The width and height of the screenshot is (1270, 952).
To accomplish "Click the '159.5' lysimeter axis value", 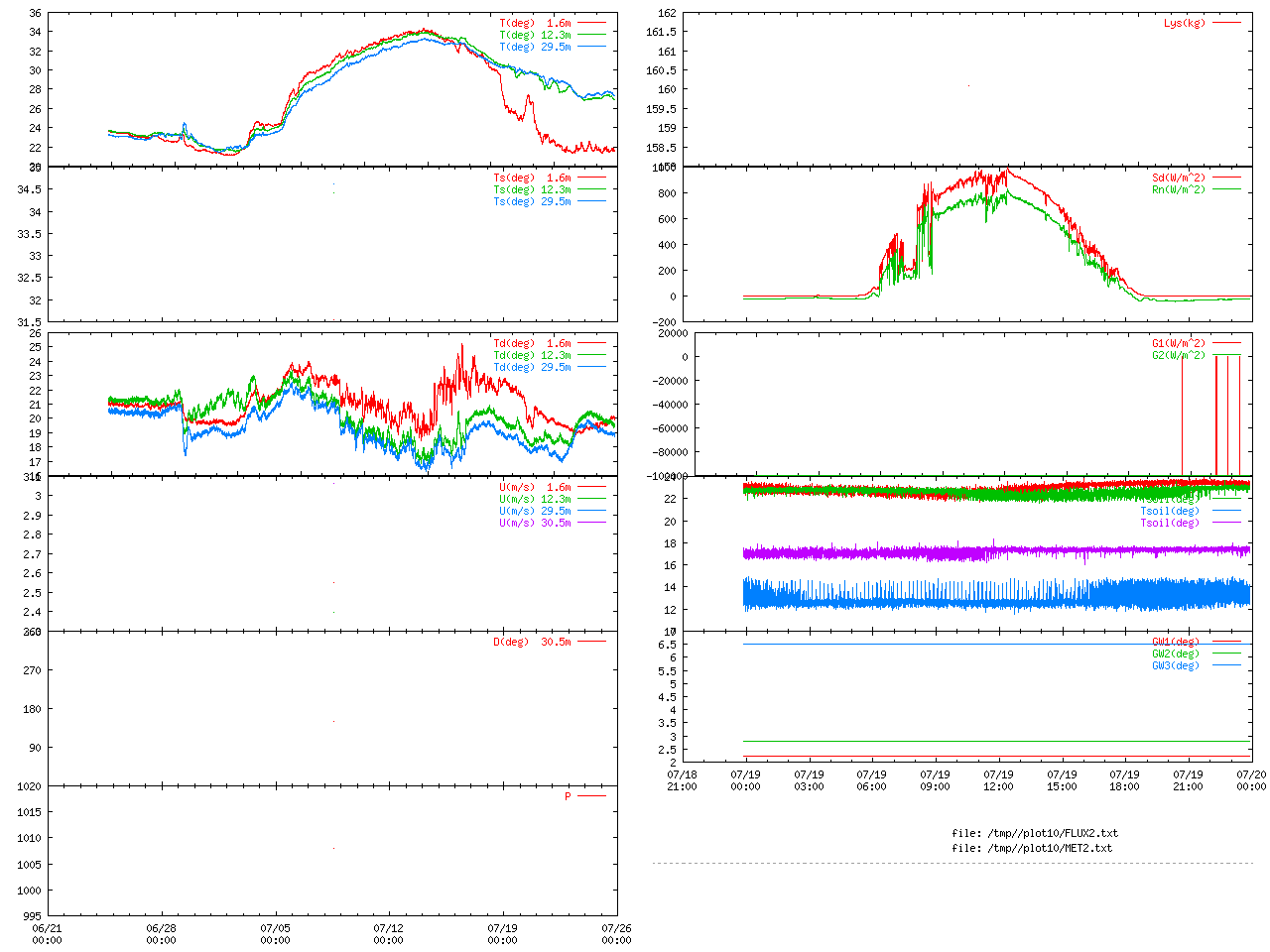I will coord(661,109).
